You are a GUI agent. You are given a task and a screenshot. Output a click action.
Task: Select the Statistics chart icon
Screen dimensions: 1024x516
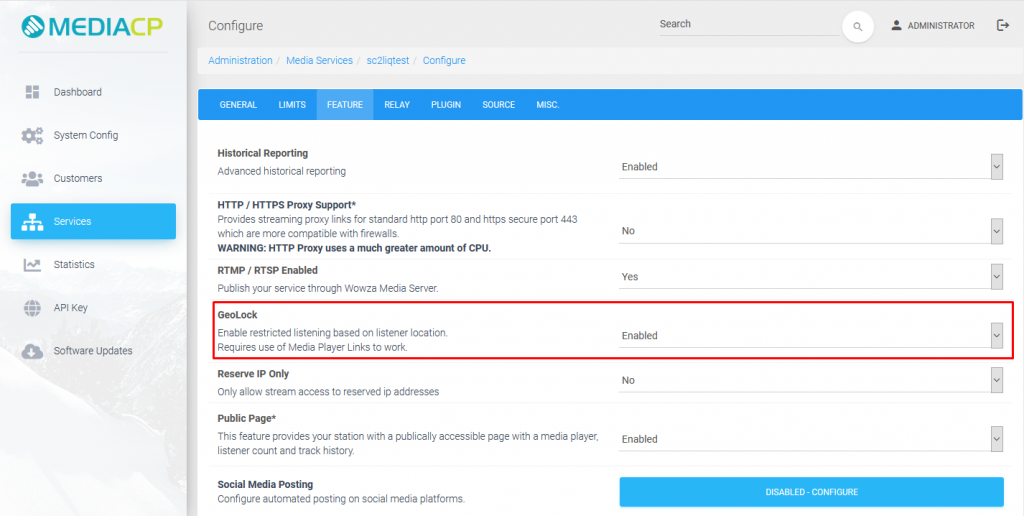(x=32, y=265)
